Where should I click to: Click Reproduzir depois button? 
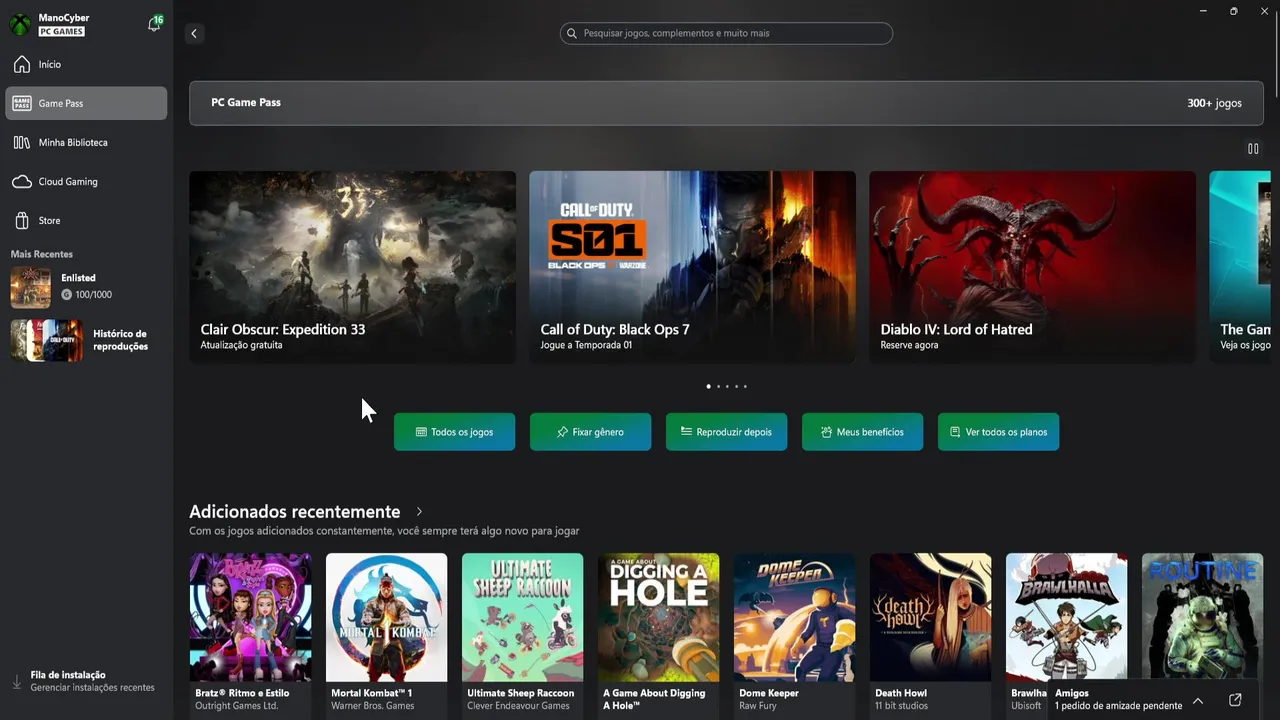tap(726, 432)
